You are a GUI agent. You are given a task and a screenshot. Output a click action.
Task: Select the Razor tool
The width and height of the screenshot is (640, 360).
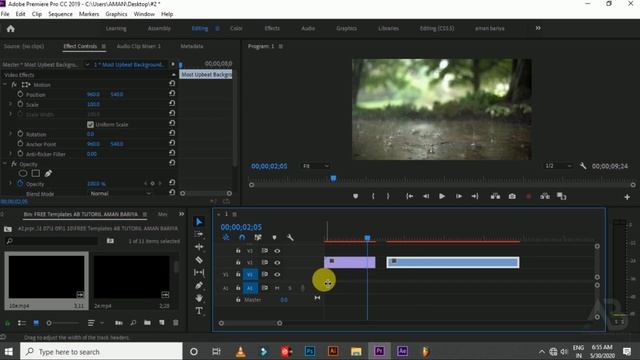click(199, 260)
